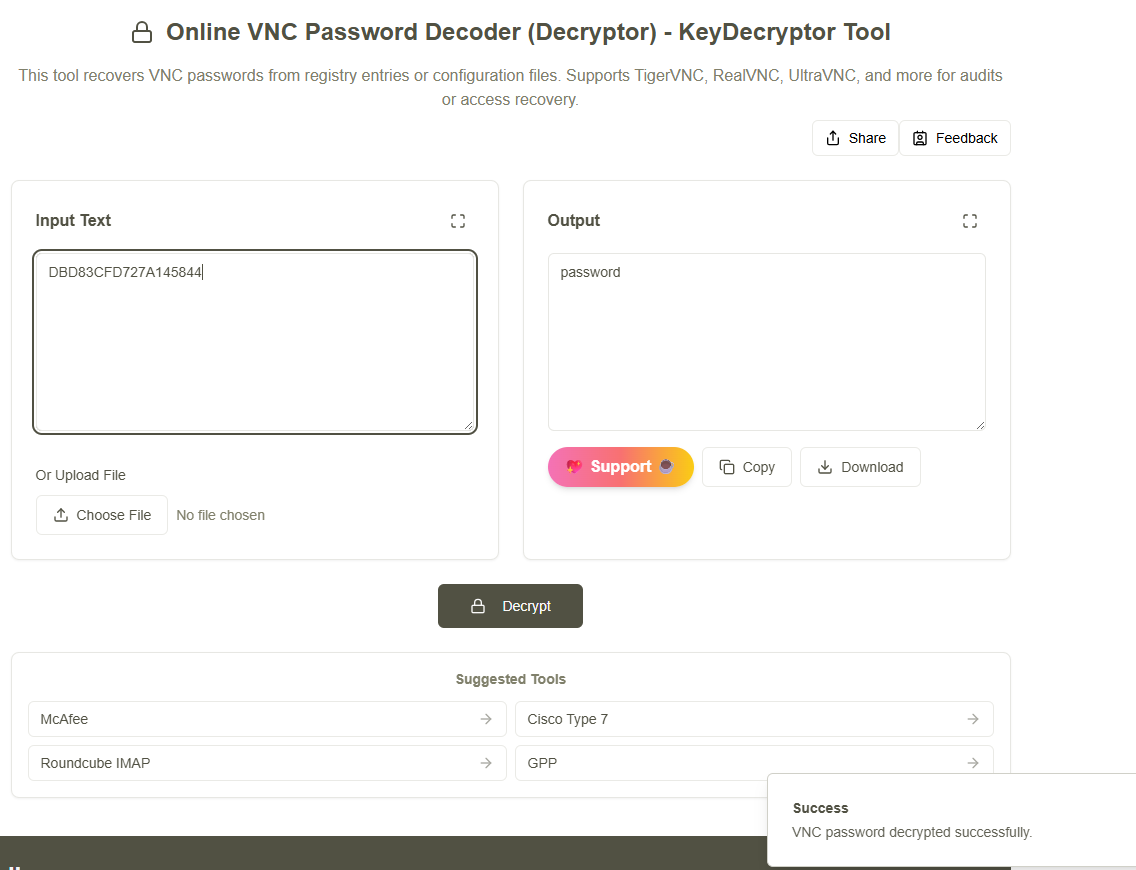Screen dimensions: 1136x870
Task: Open the Feedback dialog via its icon
Action: (x=919, y=137)
